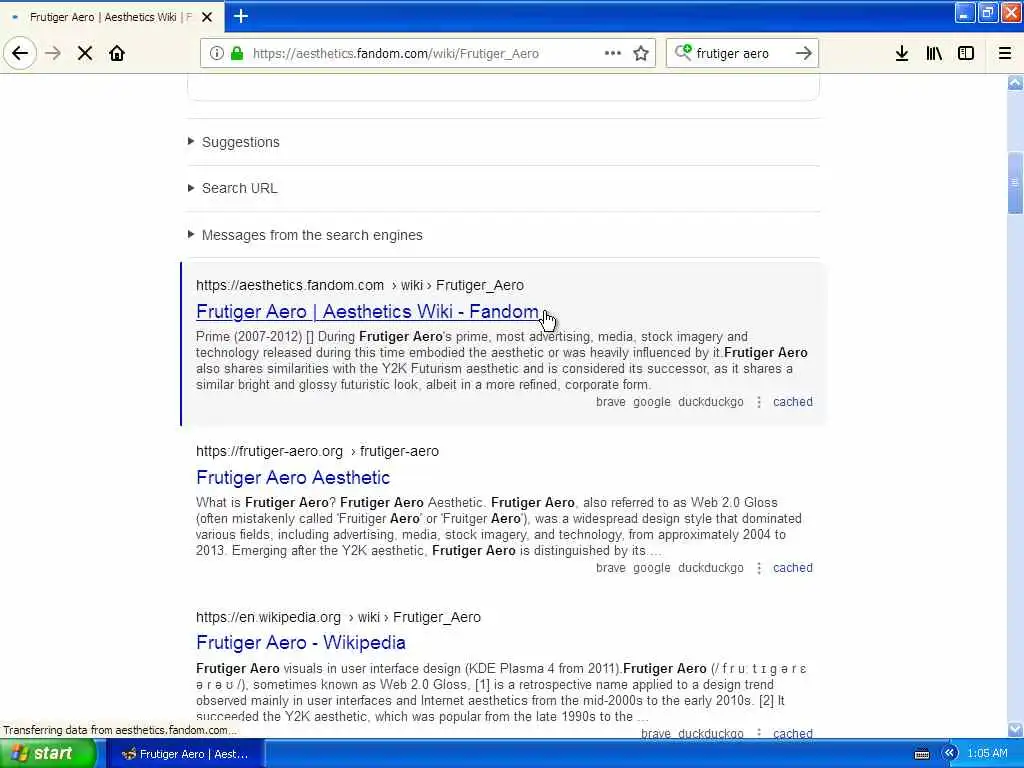Open a new tab with plus button
Screen dimensions: 1024x768
[x=240, y=16]
